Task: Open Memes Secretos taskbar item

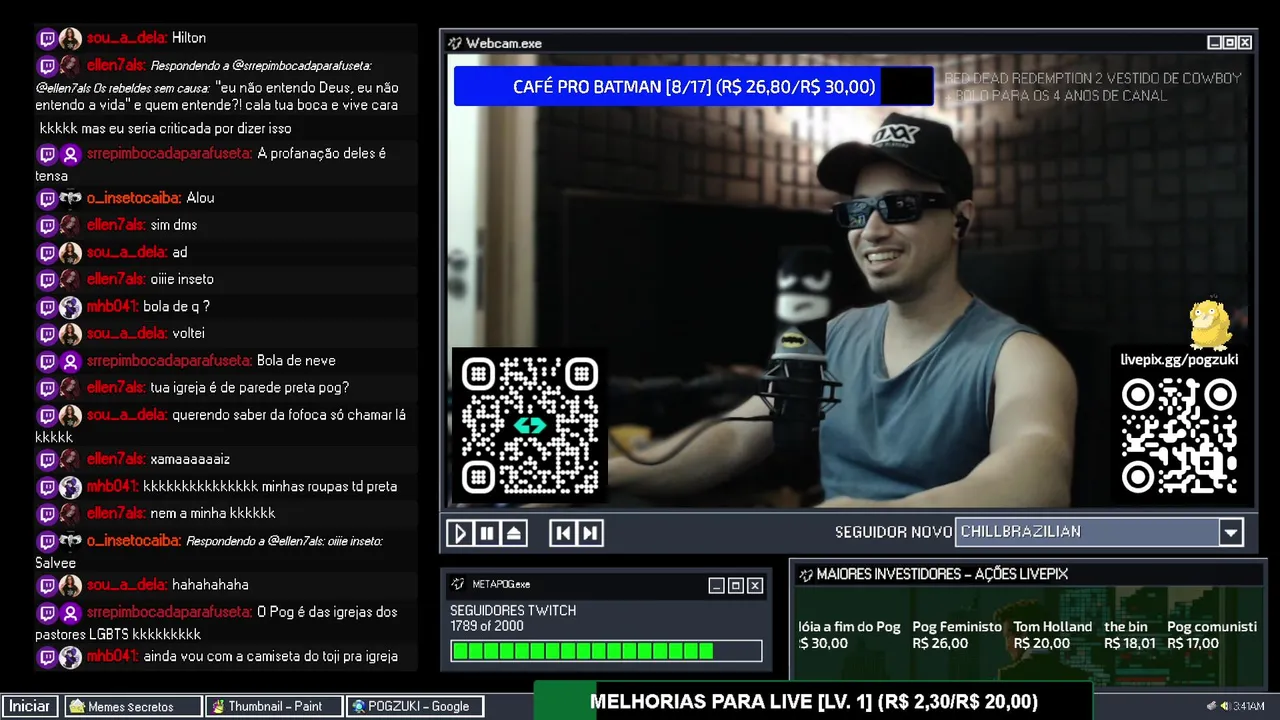Action: coord(131,706)
